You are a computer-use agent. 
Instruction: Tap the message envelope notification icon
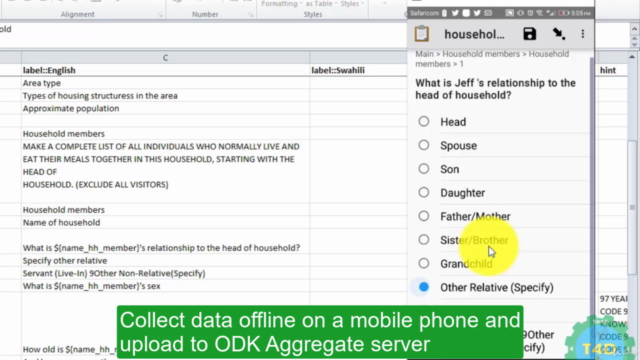pyautogui.click(x=488, y=13)
